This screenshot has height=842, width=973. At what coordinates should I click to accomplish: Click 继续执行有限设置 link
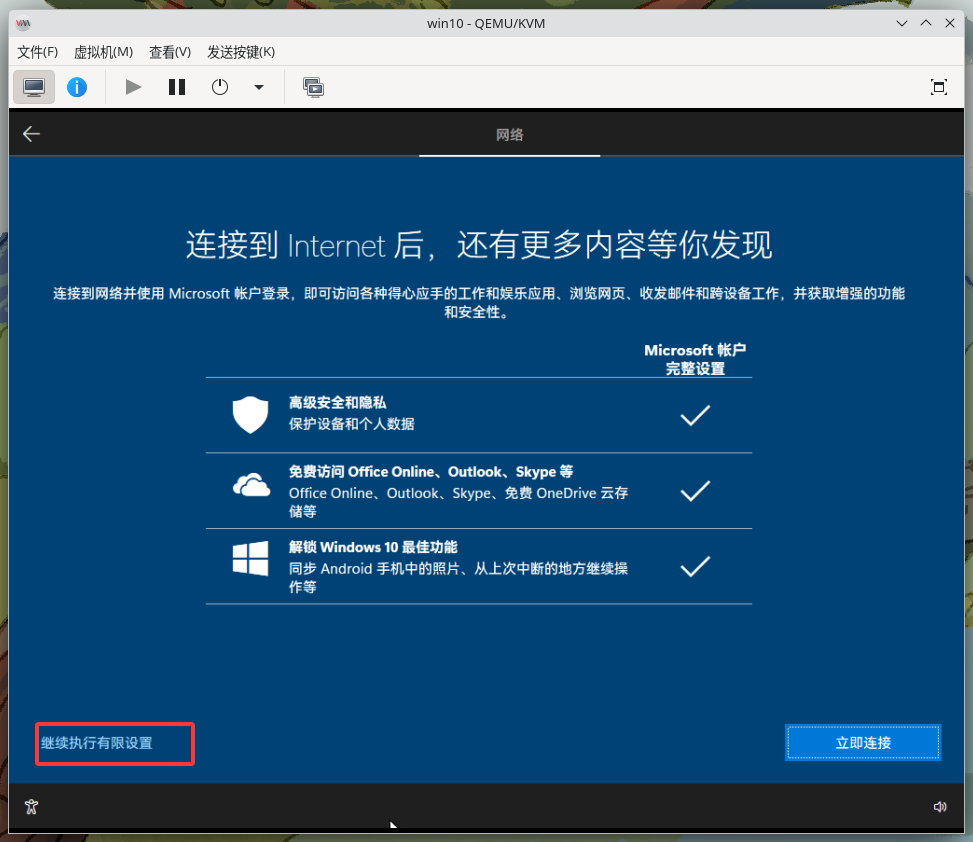[x=97, y=743]
